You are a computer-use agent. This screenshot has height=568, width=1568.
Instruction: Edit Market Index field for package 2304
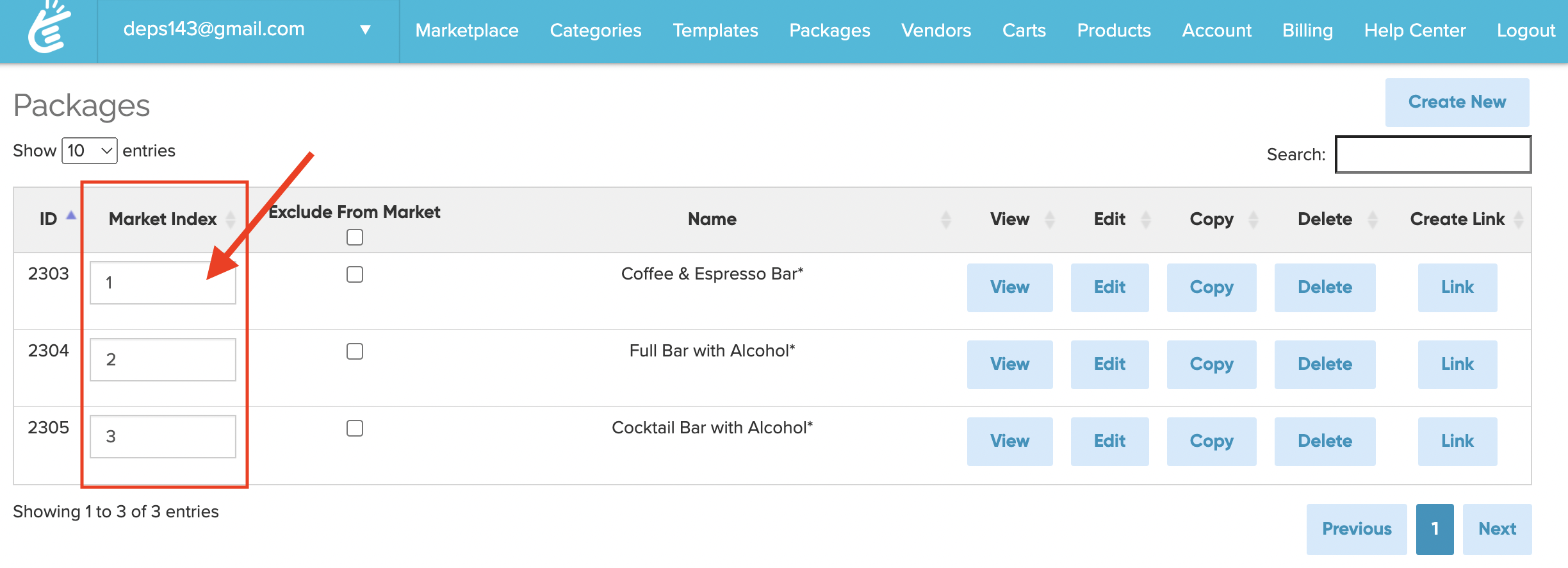click(x=163, y=360)
